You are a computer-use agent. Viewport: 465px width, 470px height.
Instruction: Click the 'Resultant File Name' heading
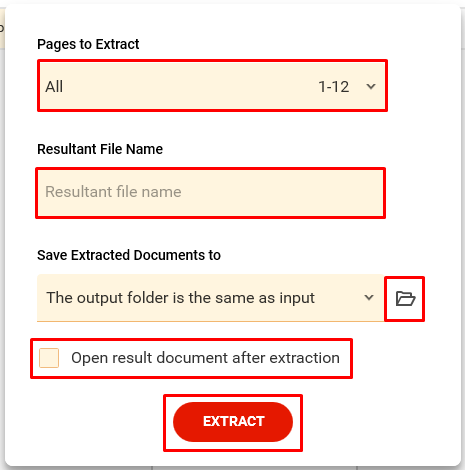pyautogui.click(x=100, y=149)
